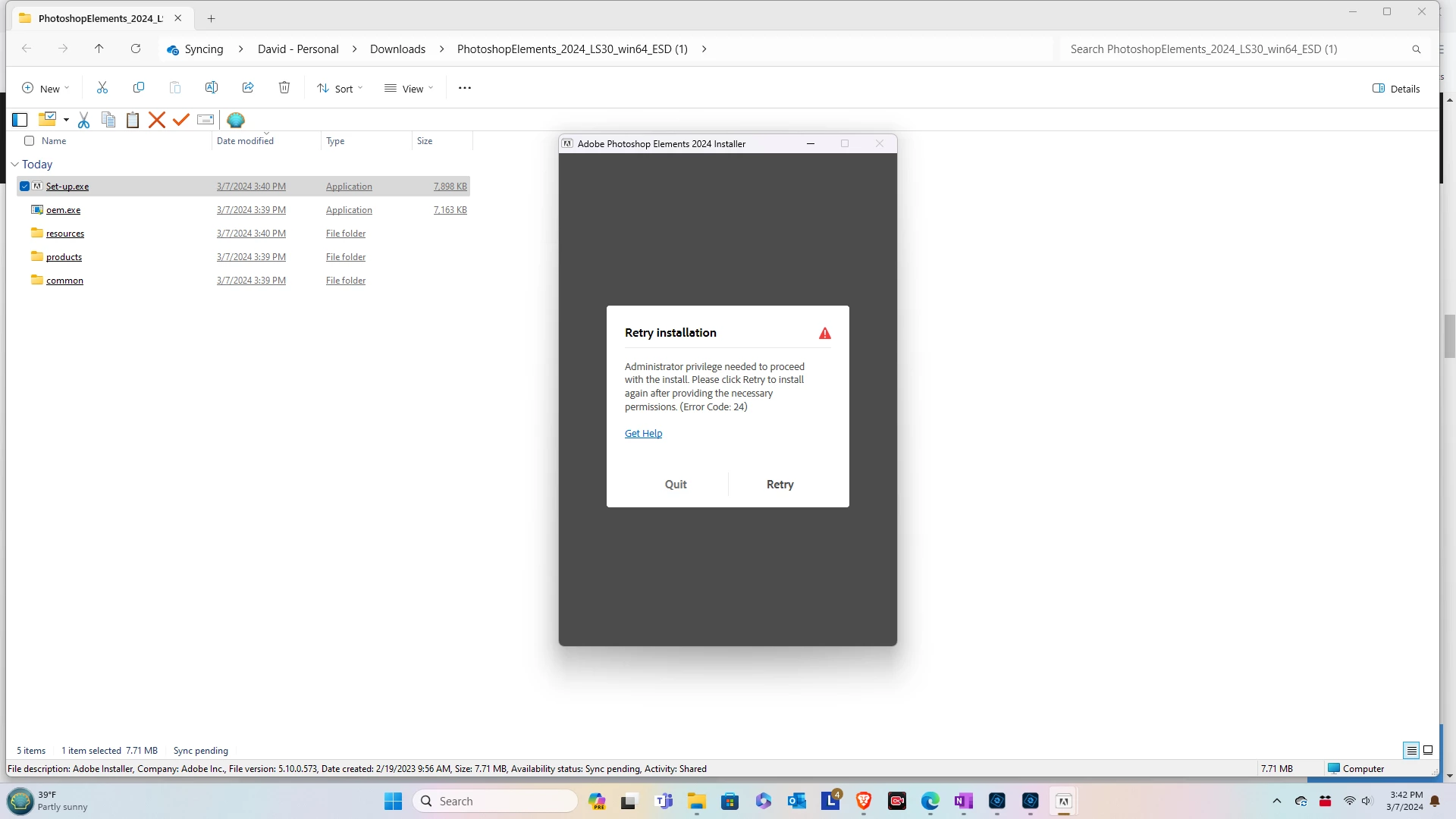Uncheck the Set-up.exe checkbox

24,187
